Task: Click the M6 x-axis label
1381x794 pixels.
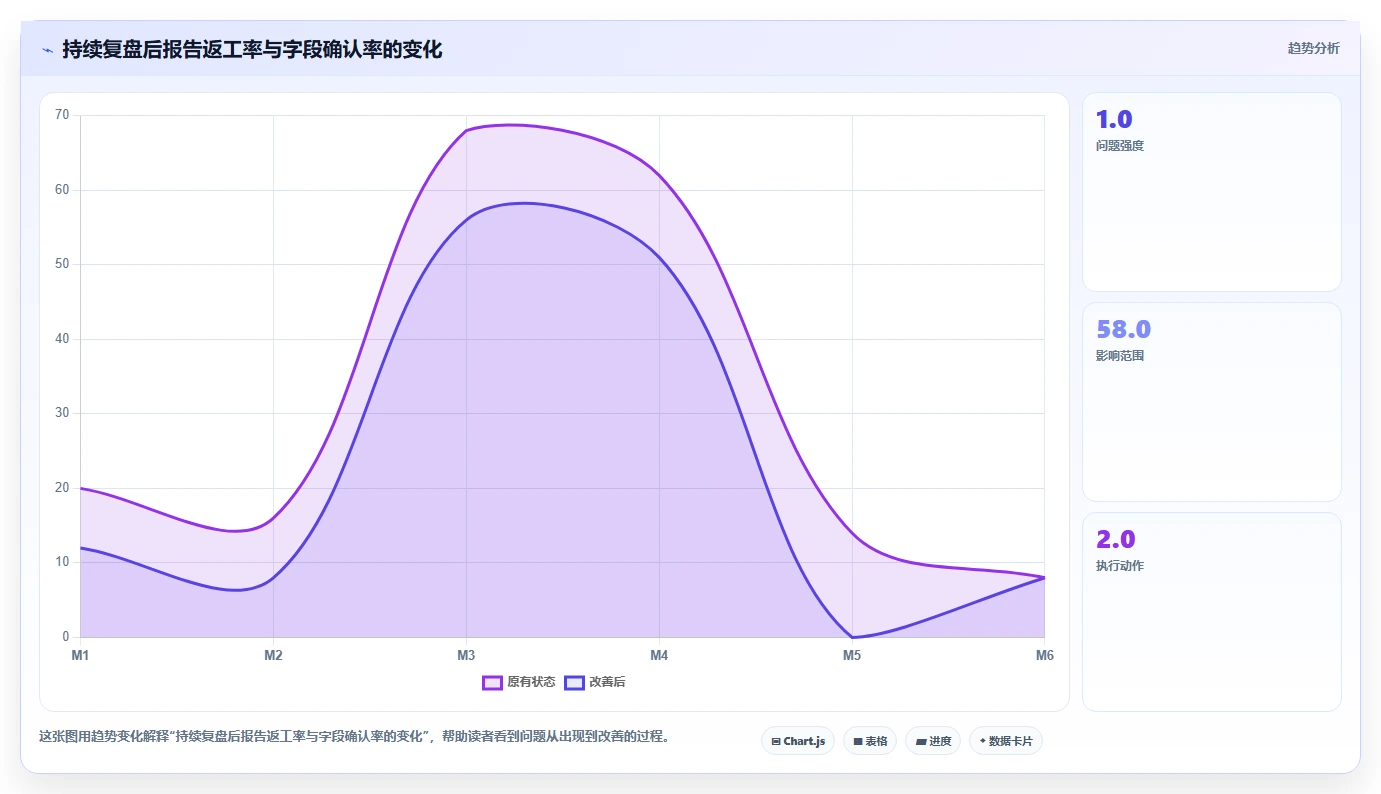Action: (x=1045, y=655)
